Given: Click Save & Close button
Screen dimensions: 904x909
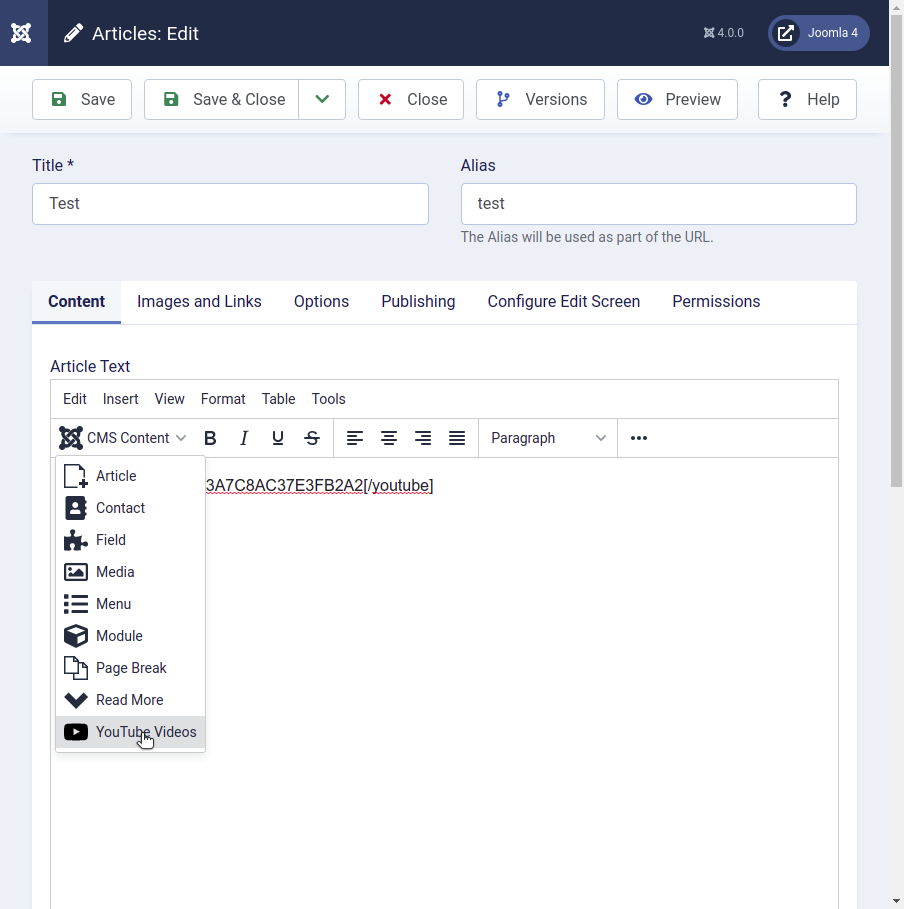Looking at the screenshot, I should tap(222, 100).
